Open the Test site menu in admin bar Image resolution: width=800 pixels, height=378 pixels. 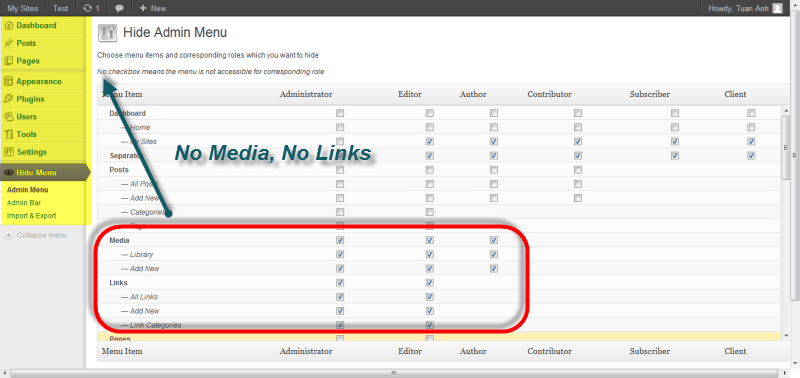pos(61,8)
